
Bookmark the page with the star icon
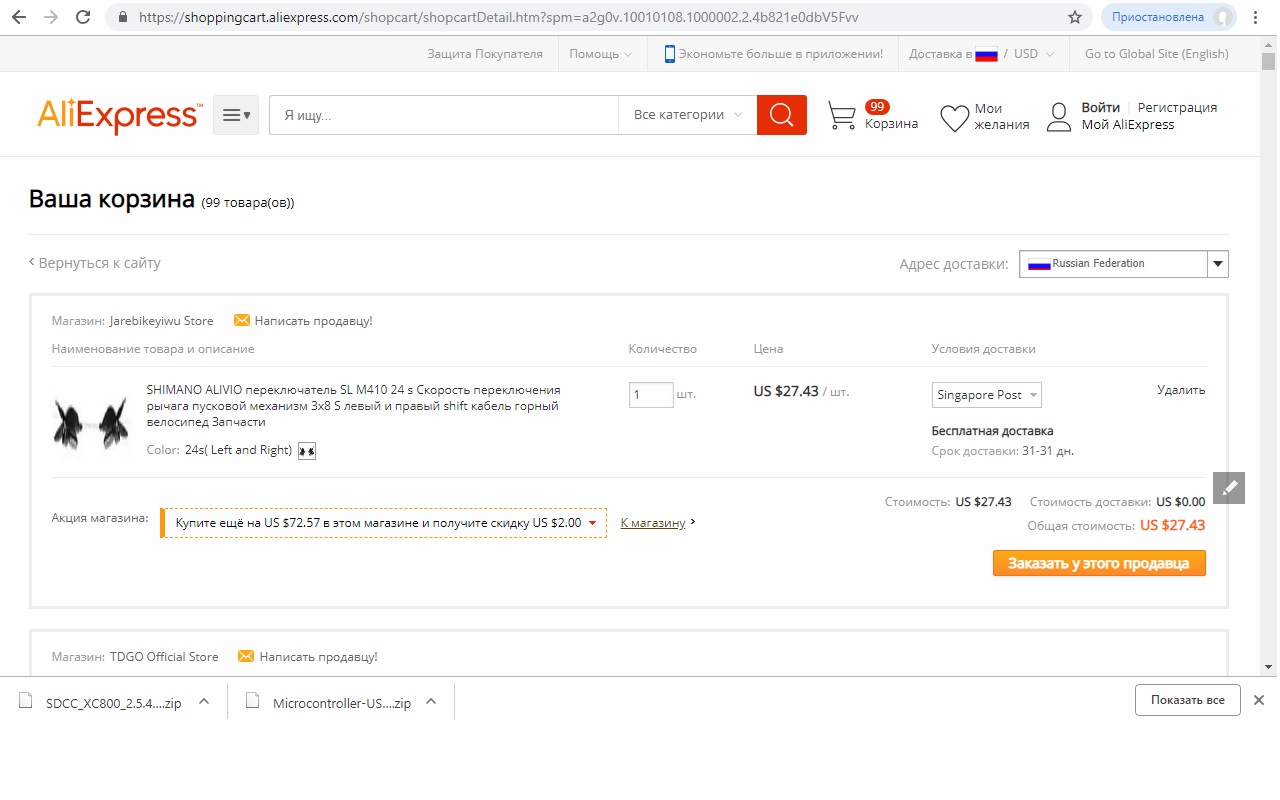pos(1075,17)
